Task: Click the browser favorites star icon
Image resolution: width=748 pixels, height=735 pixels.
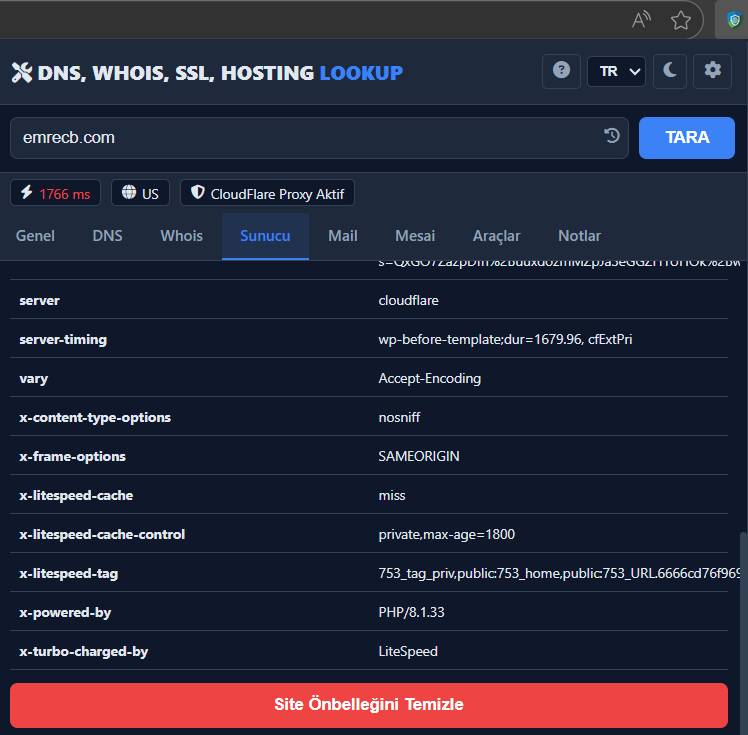Action: pos(681,20)
